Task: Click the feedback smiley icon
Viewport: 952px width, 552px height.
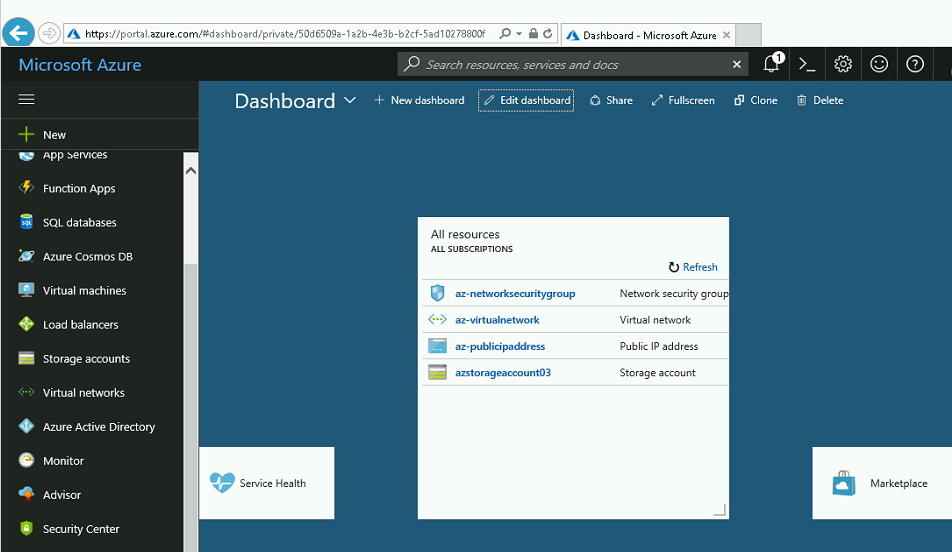Action: [879, 64]
